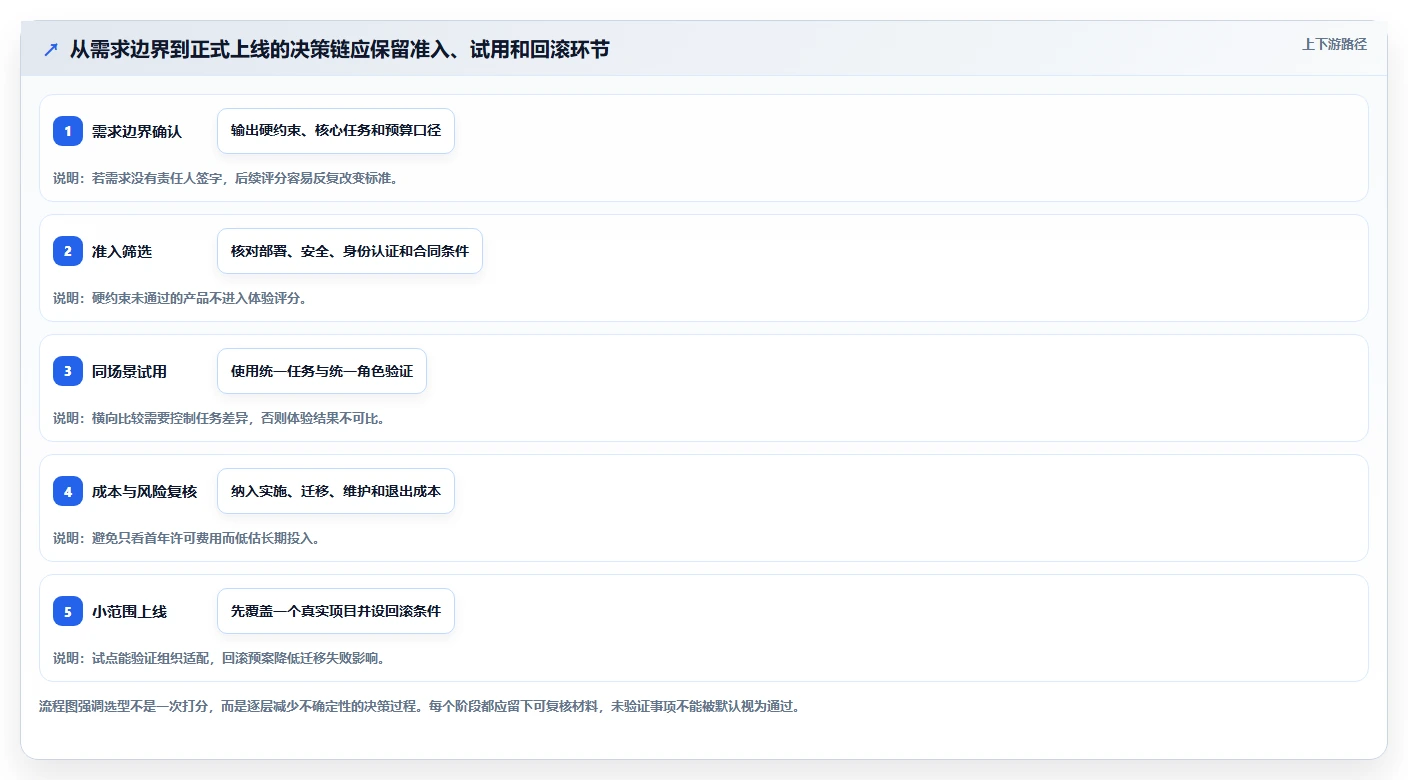Click the 纳入实施、迁移、维护和退出成本 box

point(336,491)
